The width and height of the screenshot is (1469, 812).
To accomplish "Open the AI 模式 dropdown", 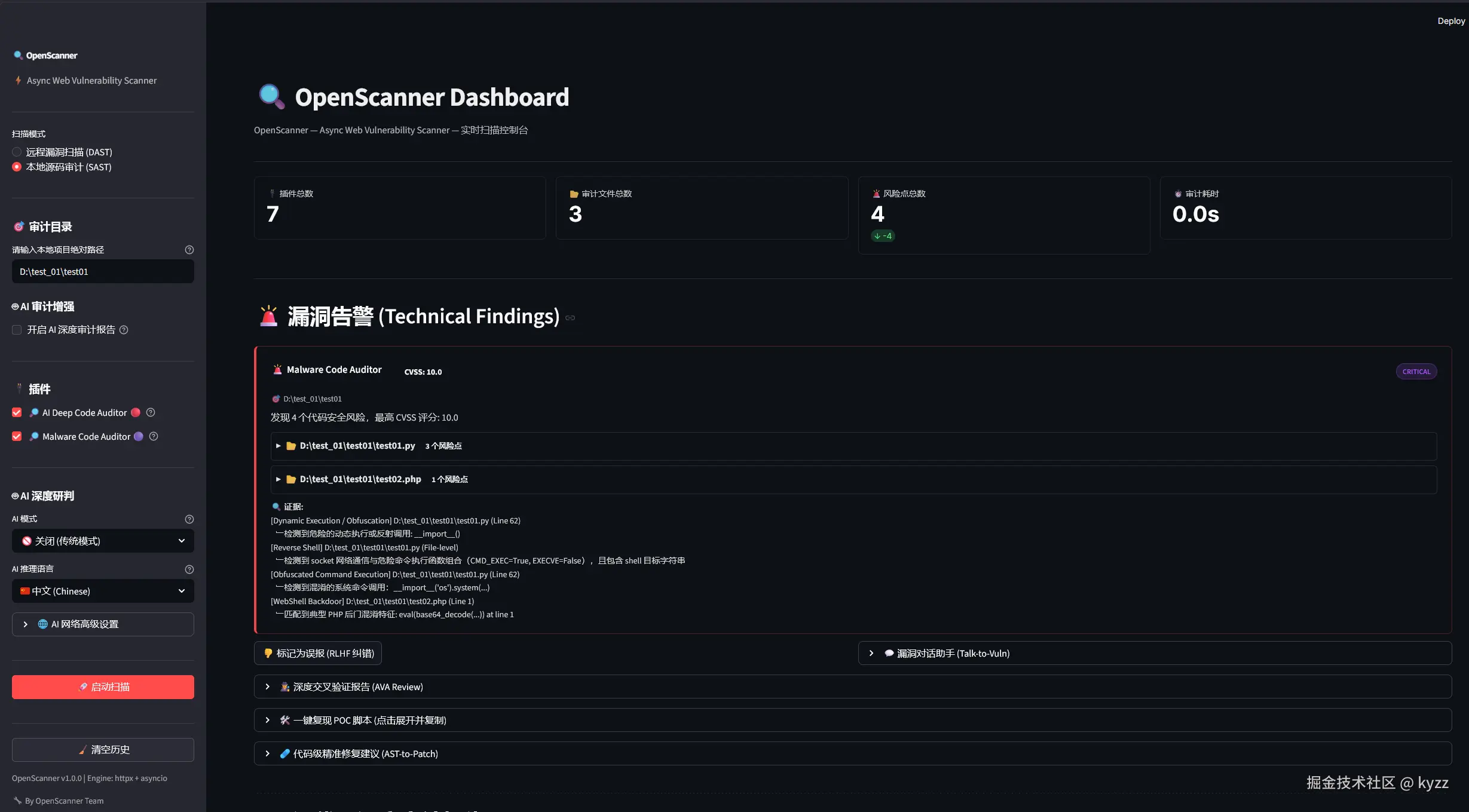I will click(x=103, y=541).
